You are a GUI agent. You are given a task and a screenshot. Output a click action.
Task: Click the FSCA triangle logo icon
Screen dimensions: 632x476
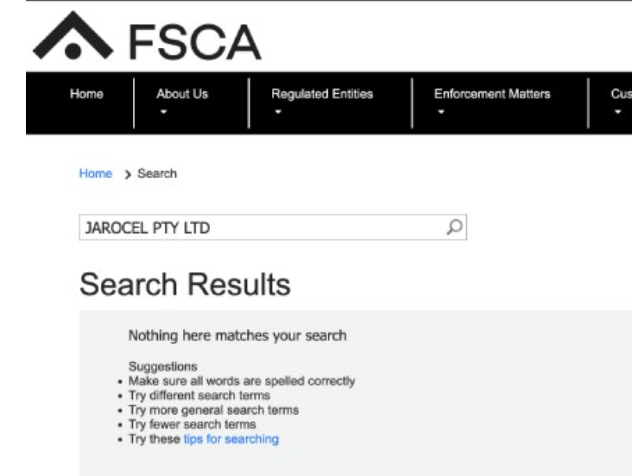tap(68, 39)
